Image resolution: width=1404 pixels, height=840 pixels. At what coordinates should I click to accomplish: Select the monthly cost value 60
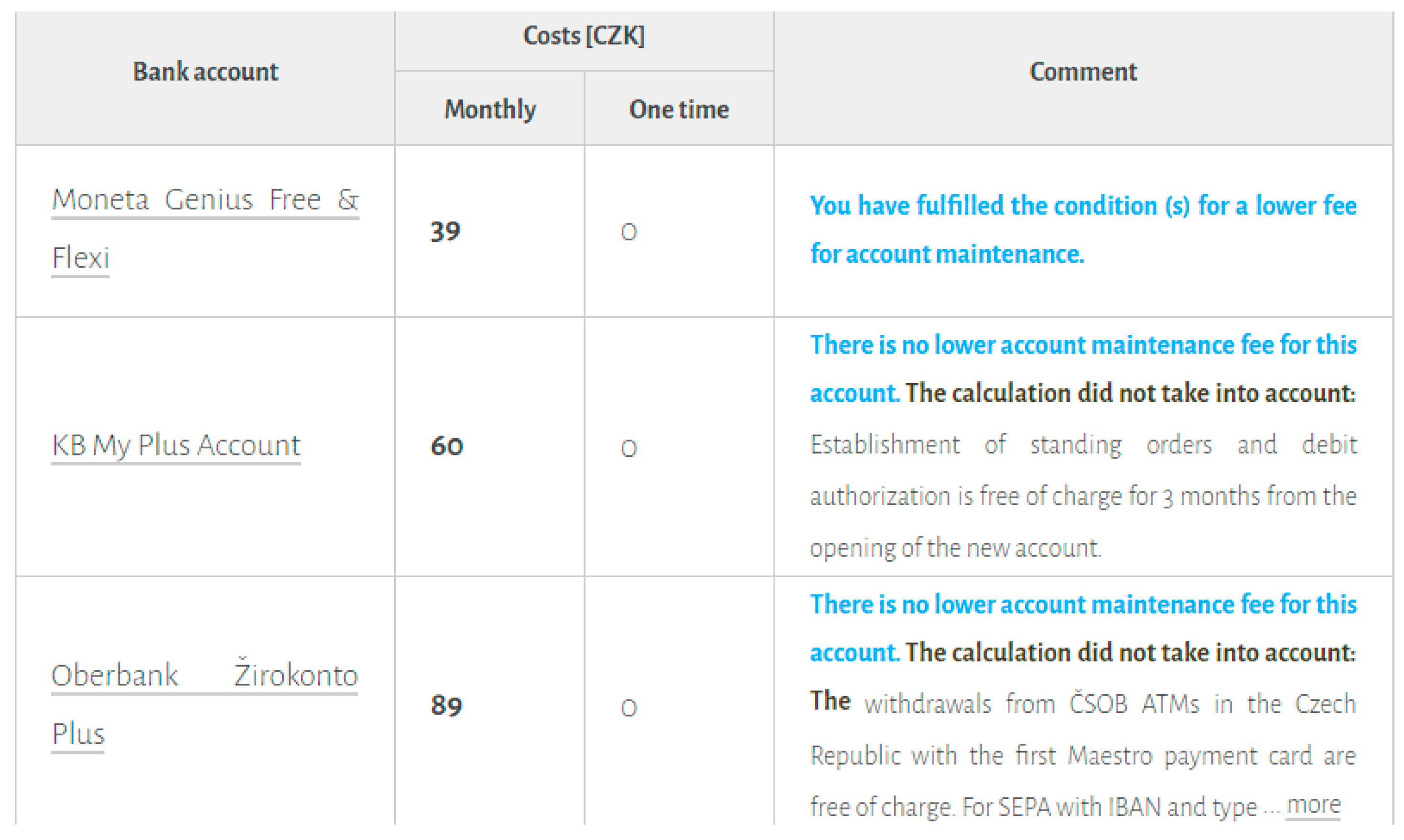447,446
